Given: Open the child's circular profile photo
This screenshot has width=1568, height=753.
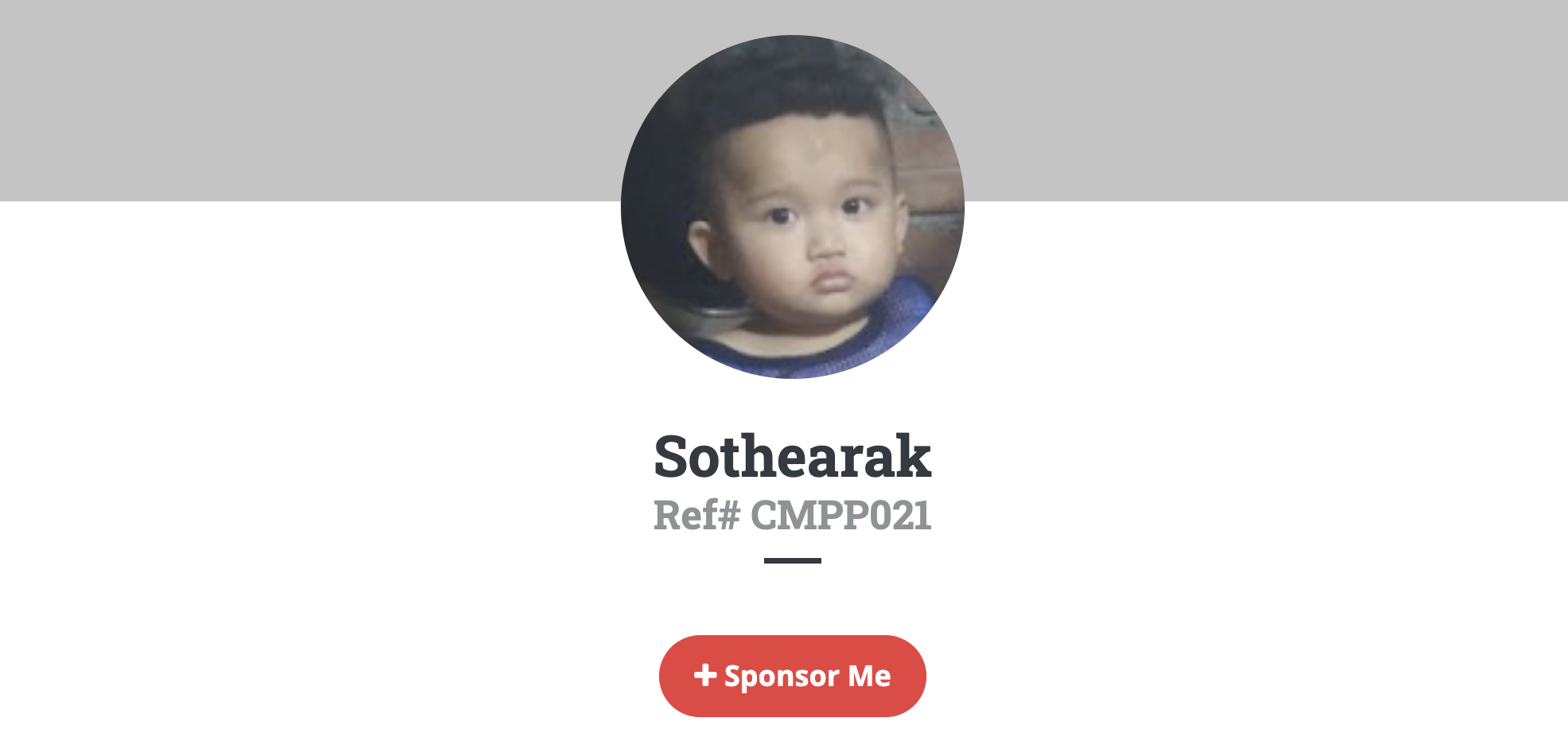Looking at the screenshot, I should point(793,207).
